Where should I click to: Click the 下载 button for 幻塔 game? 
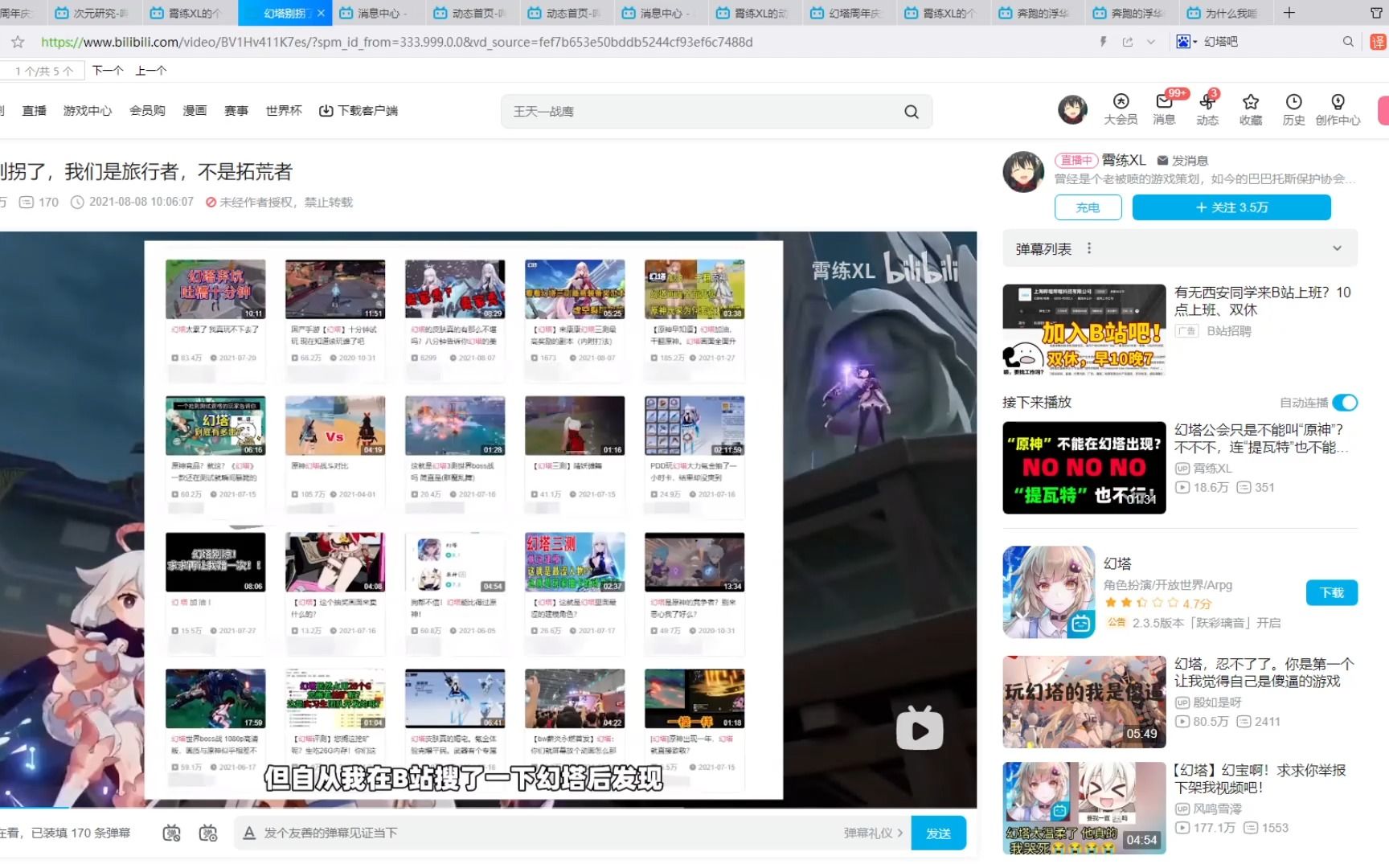[1332, 592]
